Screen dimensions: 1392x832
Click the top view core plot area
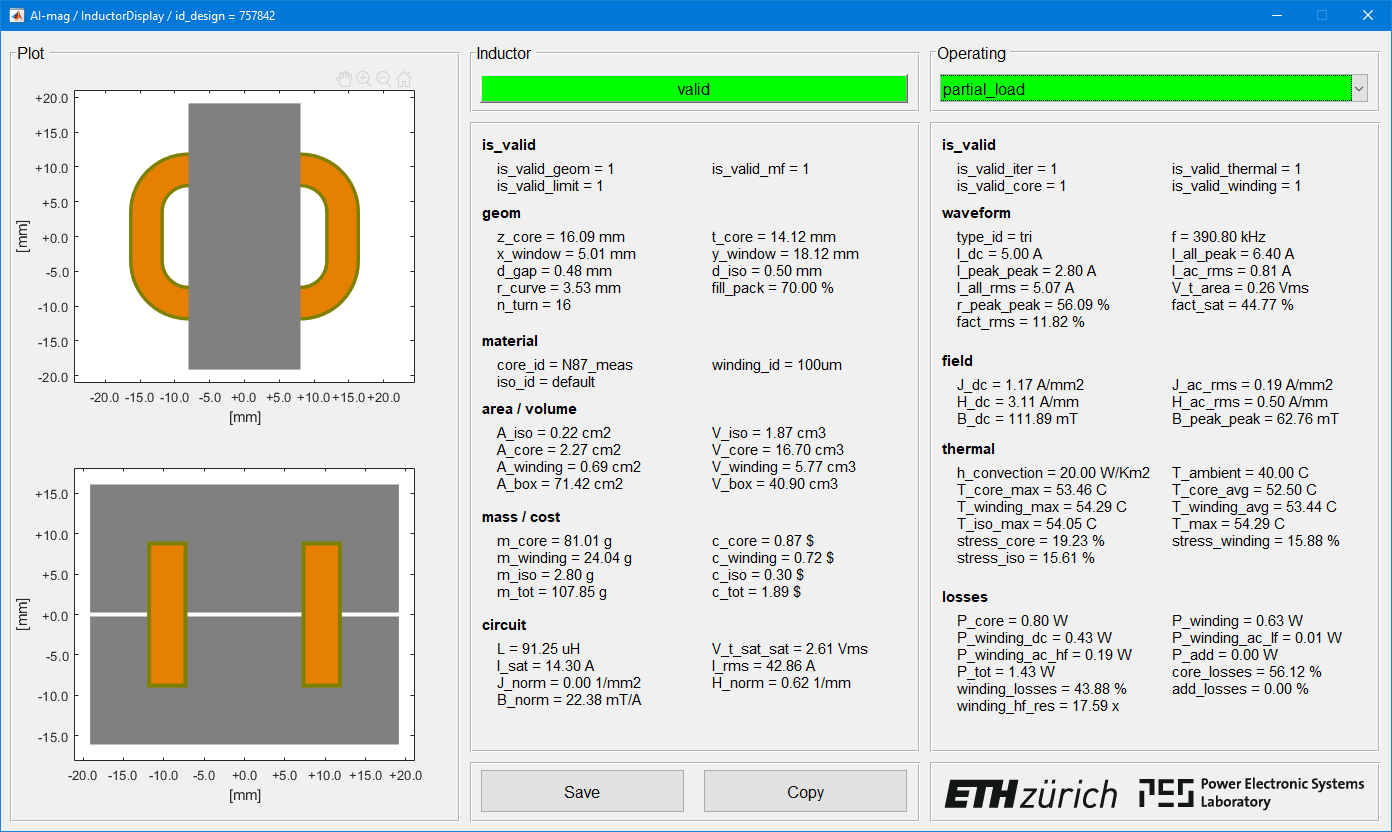coord(244,237)
